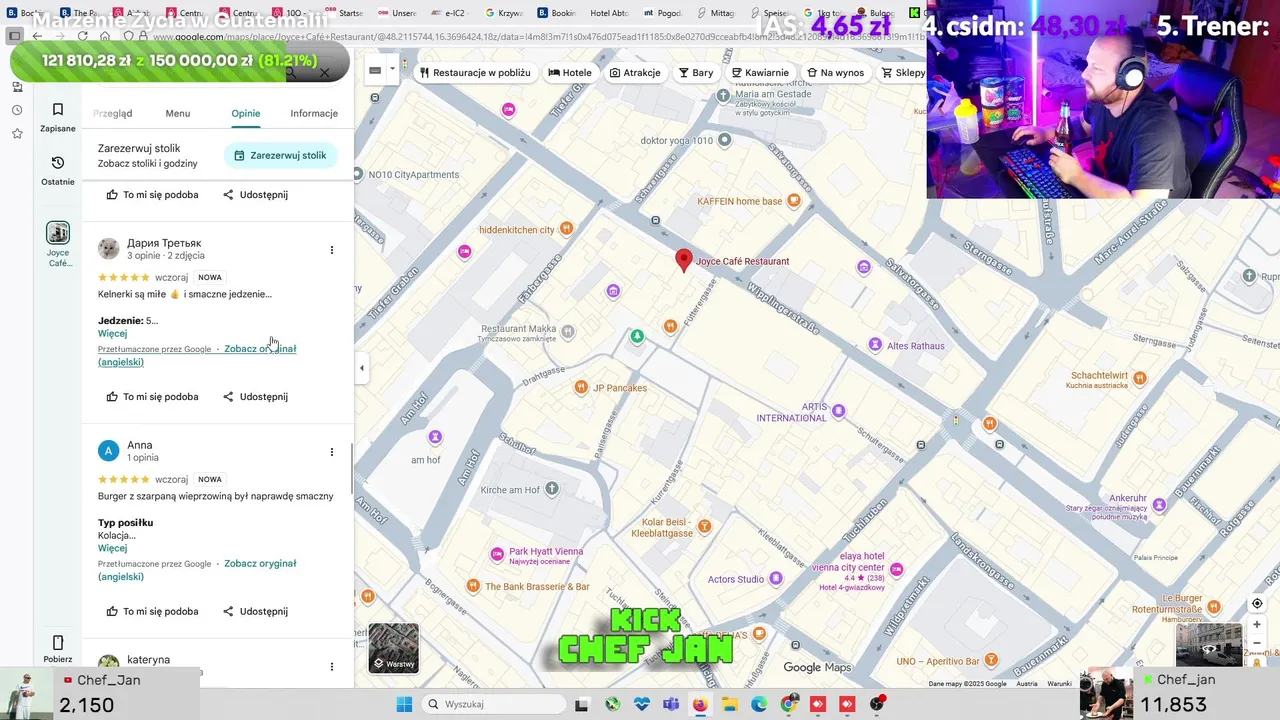This screenshot has width=1280, height=720.
Task: Switch to the Menu tab
Action: [x=178, y=113]
